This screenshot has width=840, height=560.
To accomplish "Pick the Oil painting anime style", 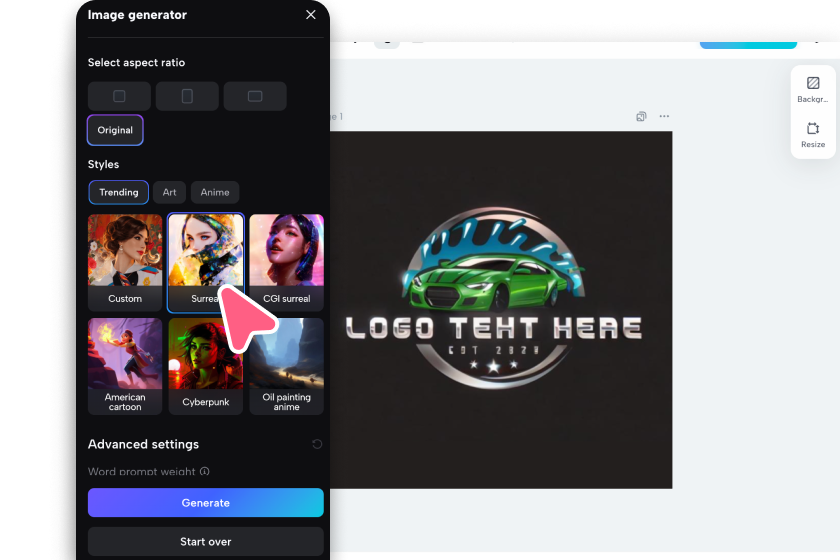I will coord(287,367).
